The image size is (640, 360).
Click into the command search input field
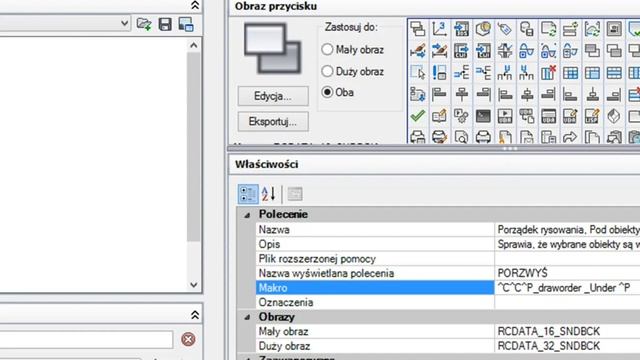(x=86, y=340)
